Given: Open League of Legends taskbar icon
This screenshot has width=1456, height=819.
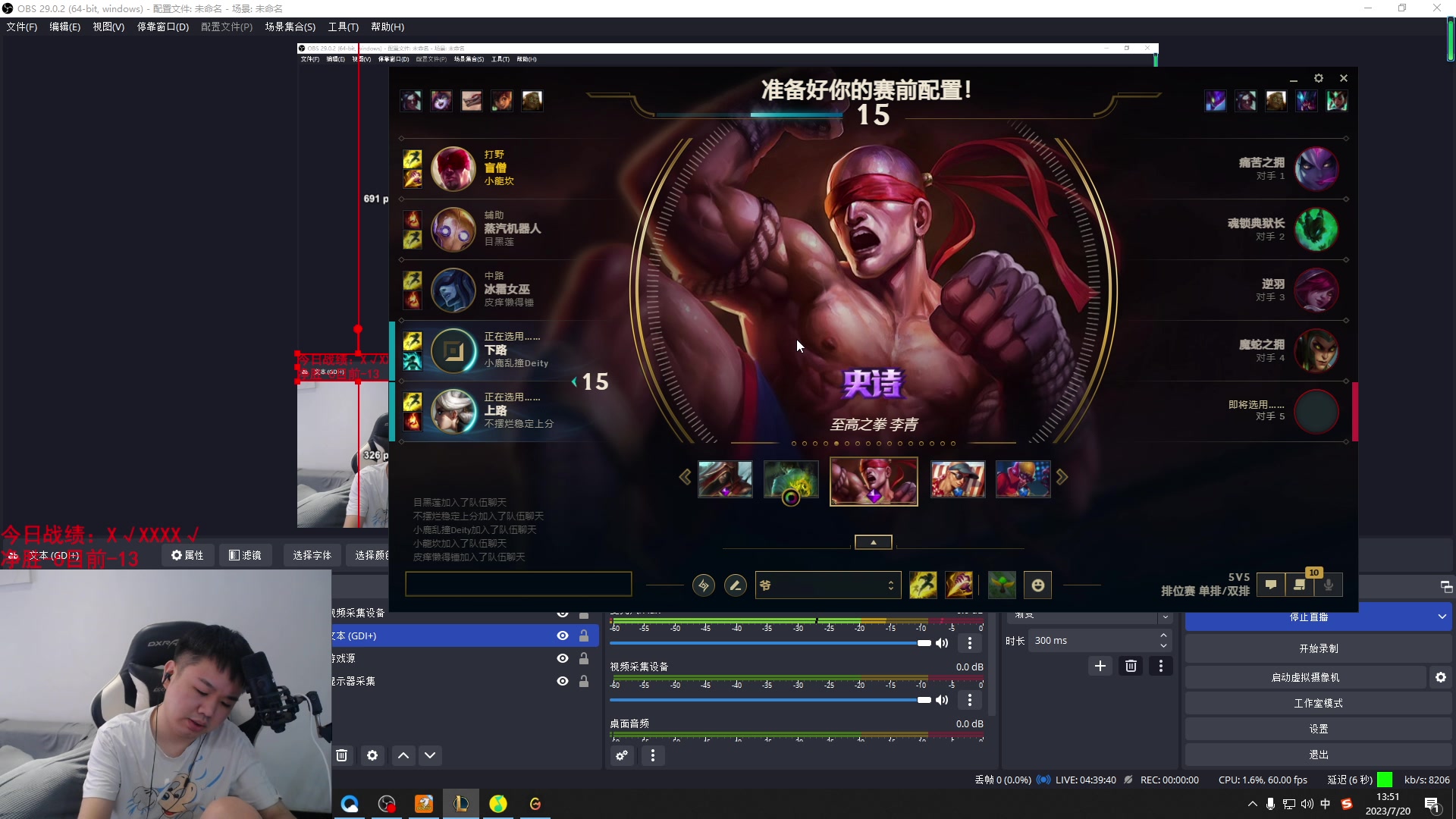Looking at the screenshot, I should coord(460,804).
